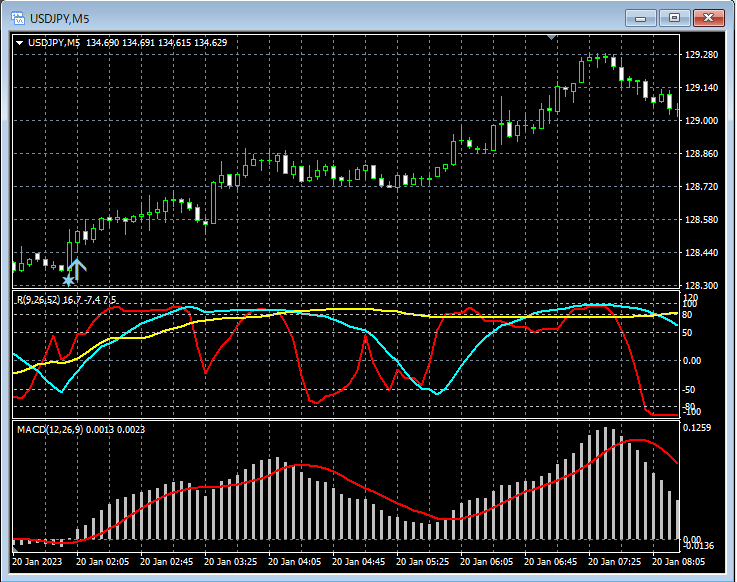Click the R(9,26,52) indicator label
This screenshot has height=582, width=737.
coord(39,299)
